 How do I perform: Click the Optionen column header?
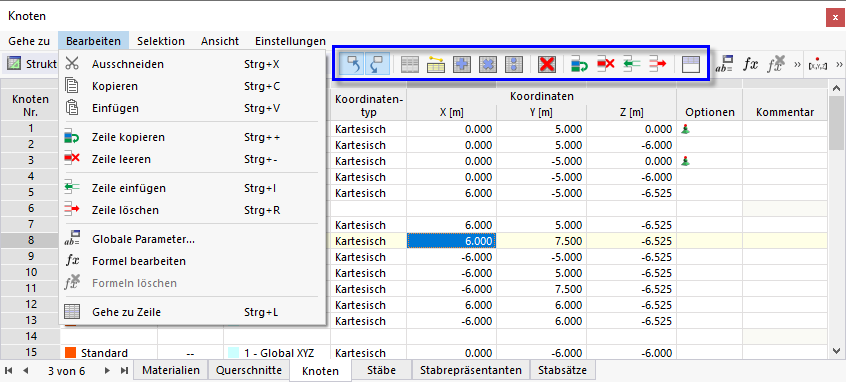[x=710, y=112]
